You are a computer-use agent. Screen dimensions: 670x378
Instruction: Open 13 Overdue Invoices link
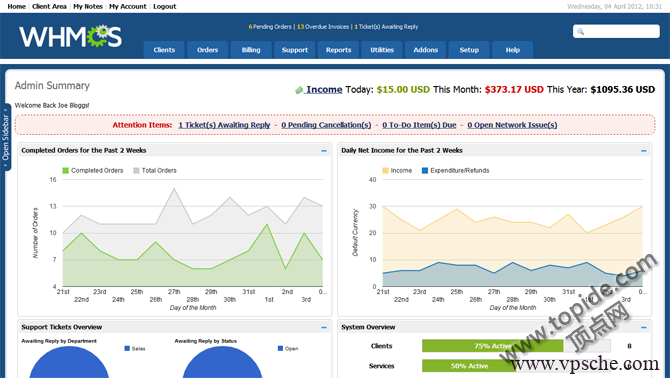tap(323, 26)
